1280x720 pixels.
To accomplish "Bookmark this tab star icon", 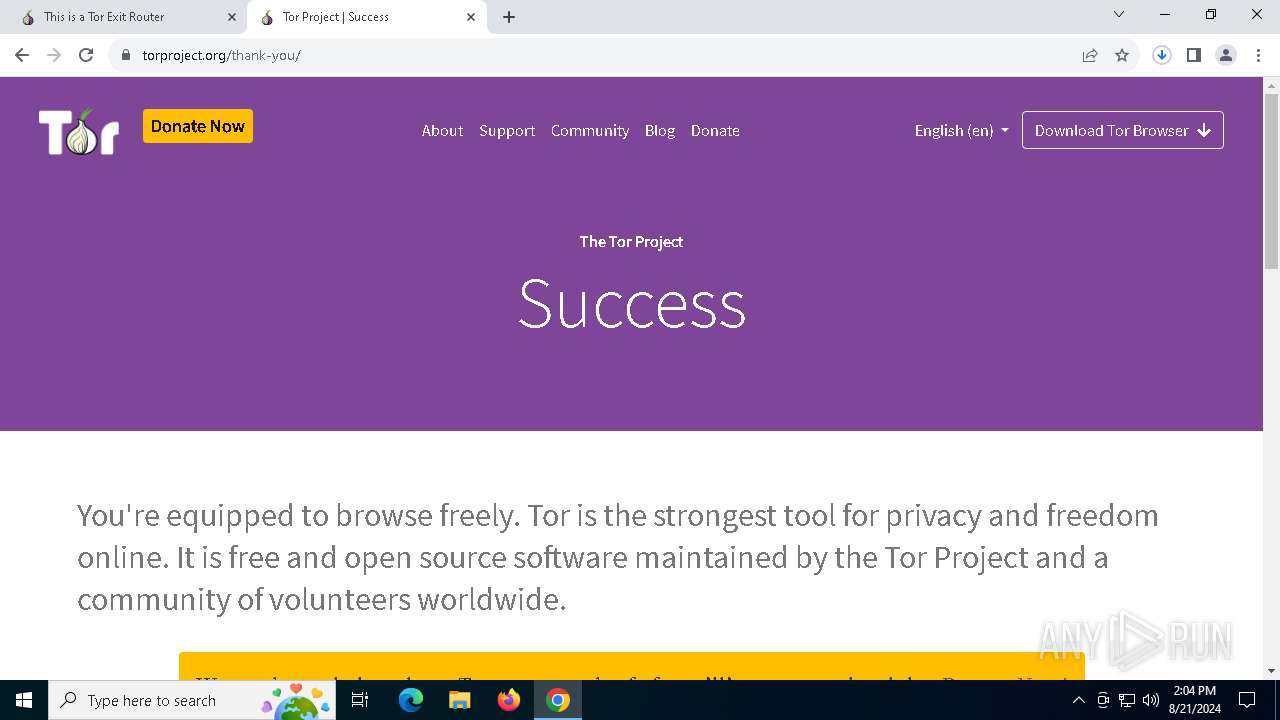I will pyautogui.click(x=1122, y=55).
